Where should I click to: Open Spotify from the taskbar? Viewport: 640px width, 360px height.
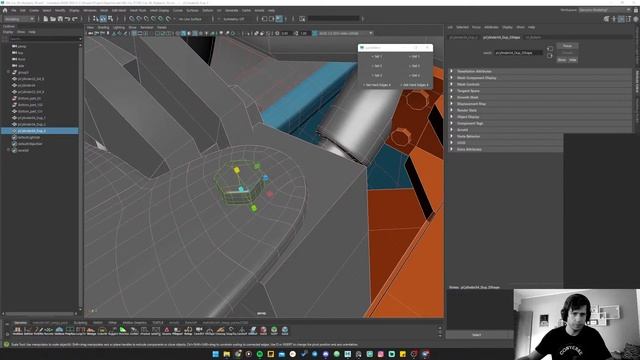(260, 354)
